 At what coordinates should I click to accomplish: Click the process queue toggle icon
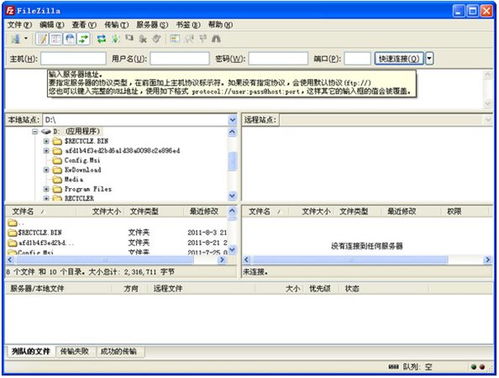(115, 39)
